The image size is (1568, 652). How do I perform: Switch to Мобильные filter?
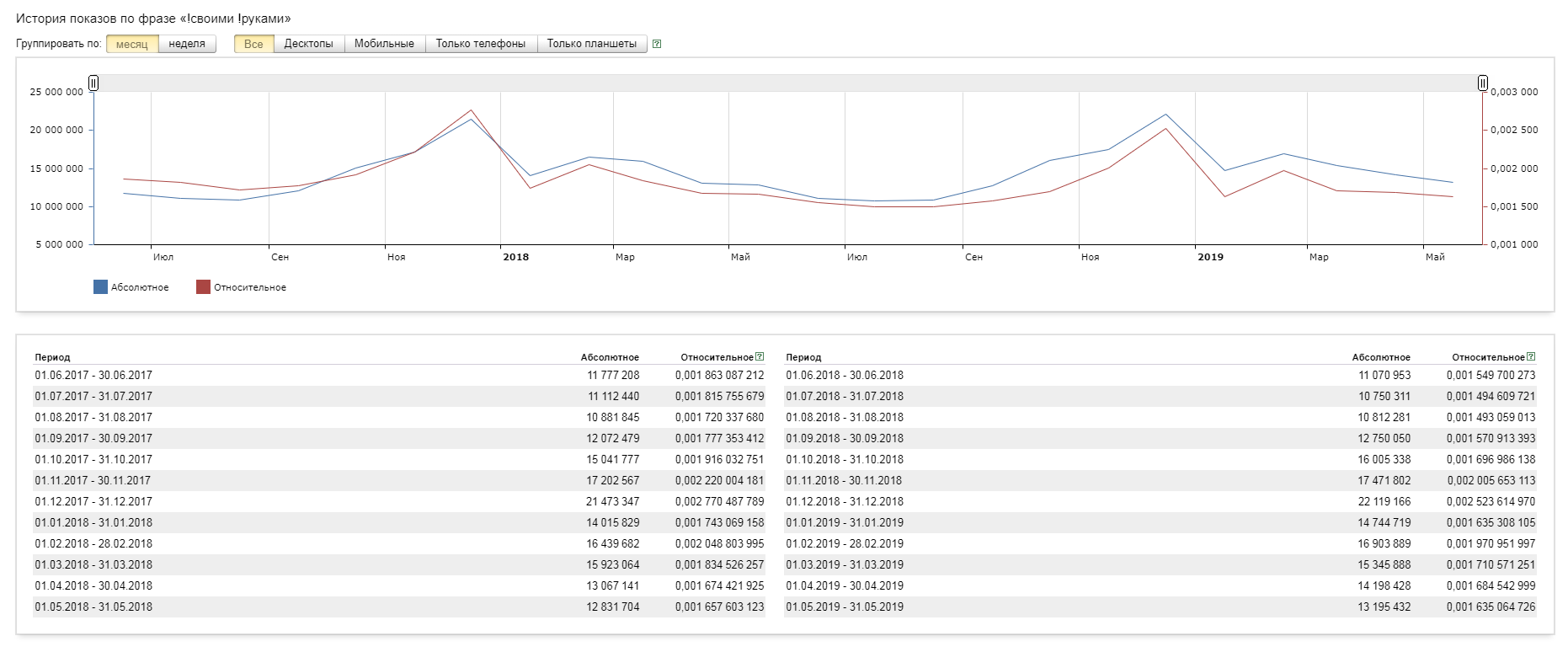[385, 44]
